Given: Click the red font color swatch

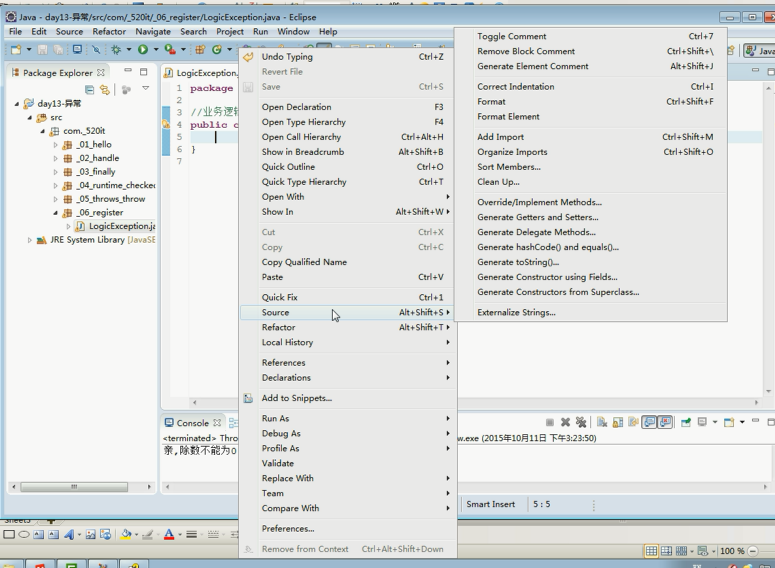Looking at the screenshot, I should 170,535.
